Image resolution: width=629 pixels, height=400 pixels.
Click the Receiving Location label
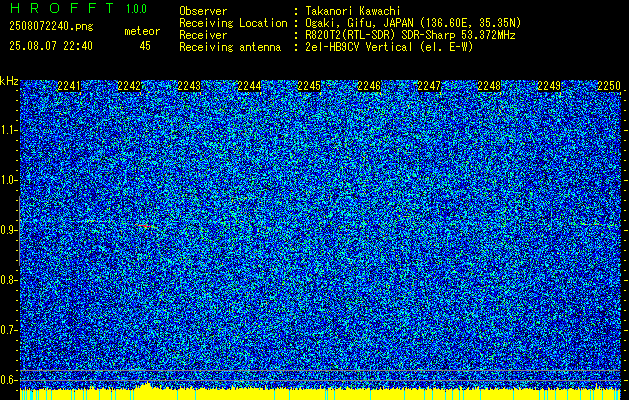(x=233, y=23)
